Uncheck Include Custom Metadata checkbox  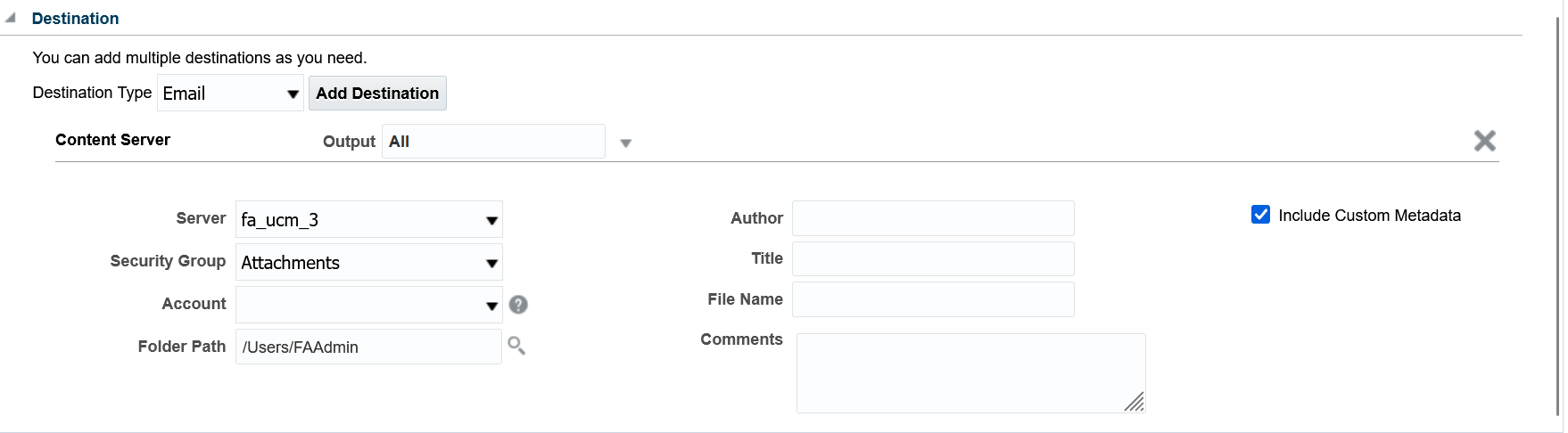tap(1260, 215)
